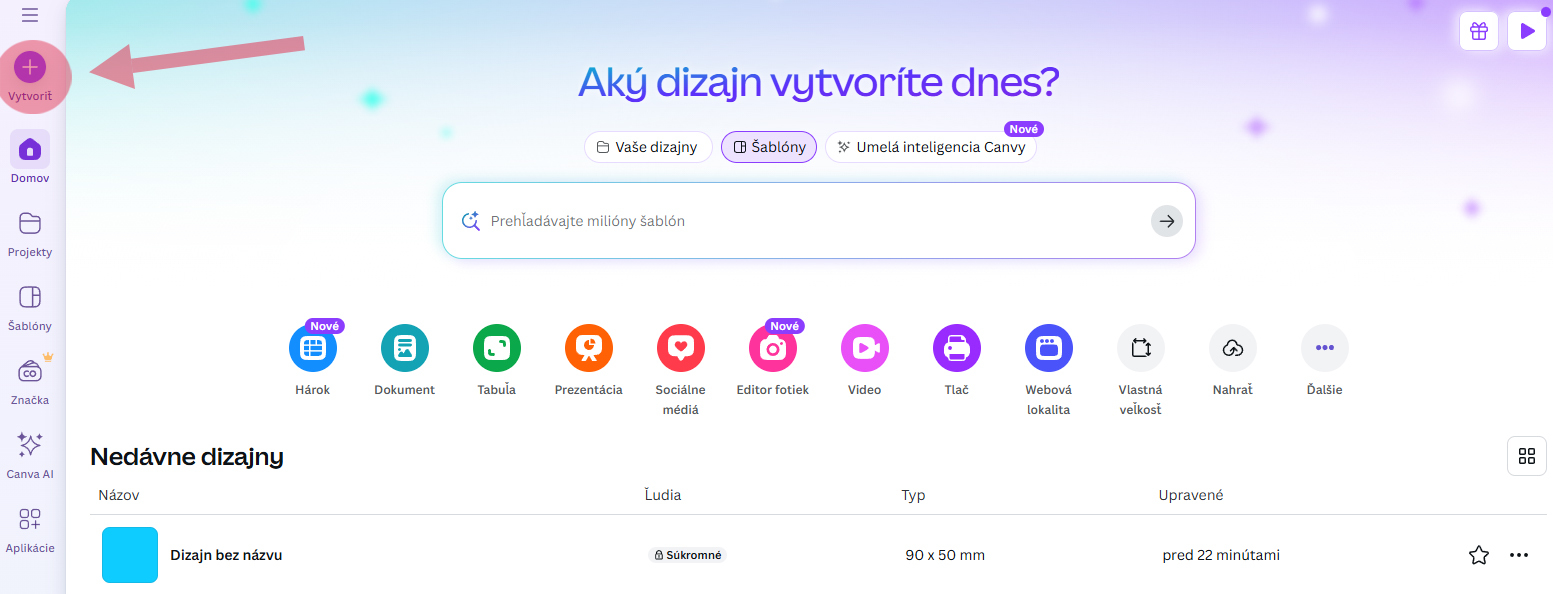
Task: Sort by Upravené column header
Action: tap(1191, 495)
